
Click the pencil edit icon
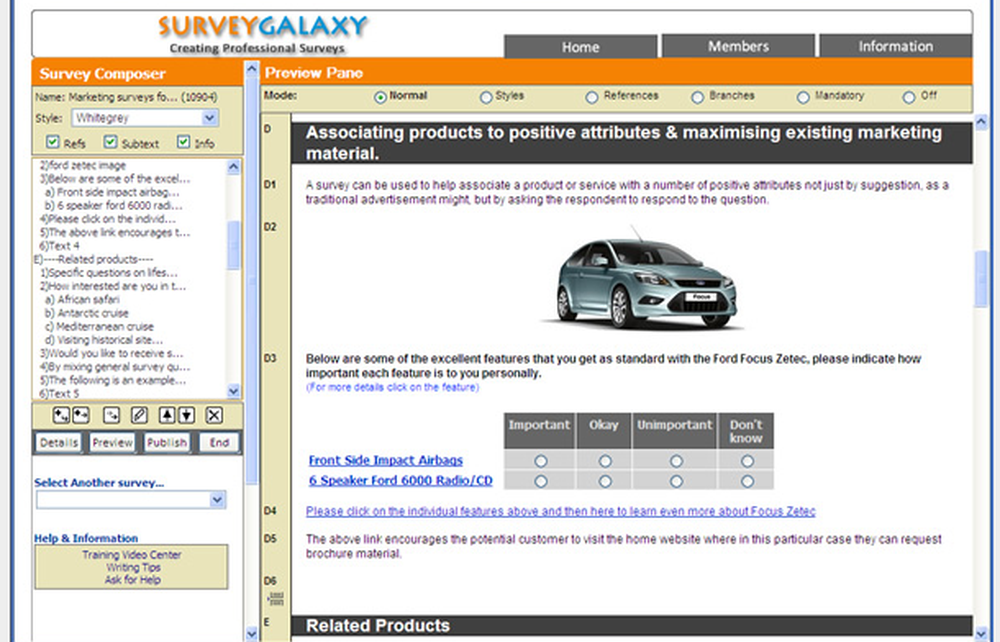(138, 416)
